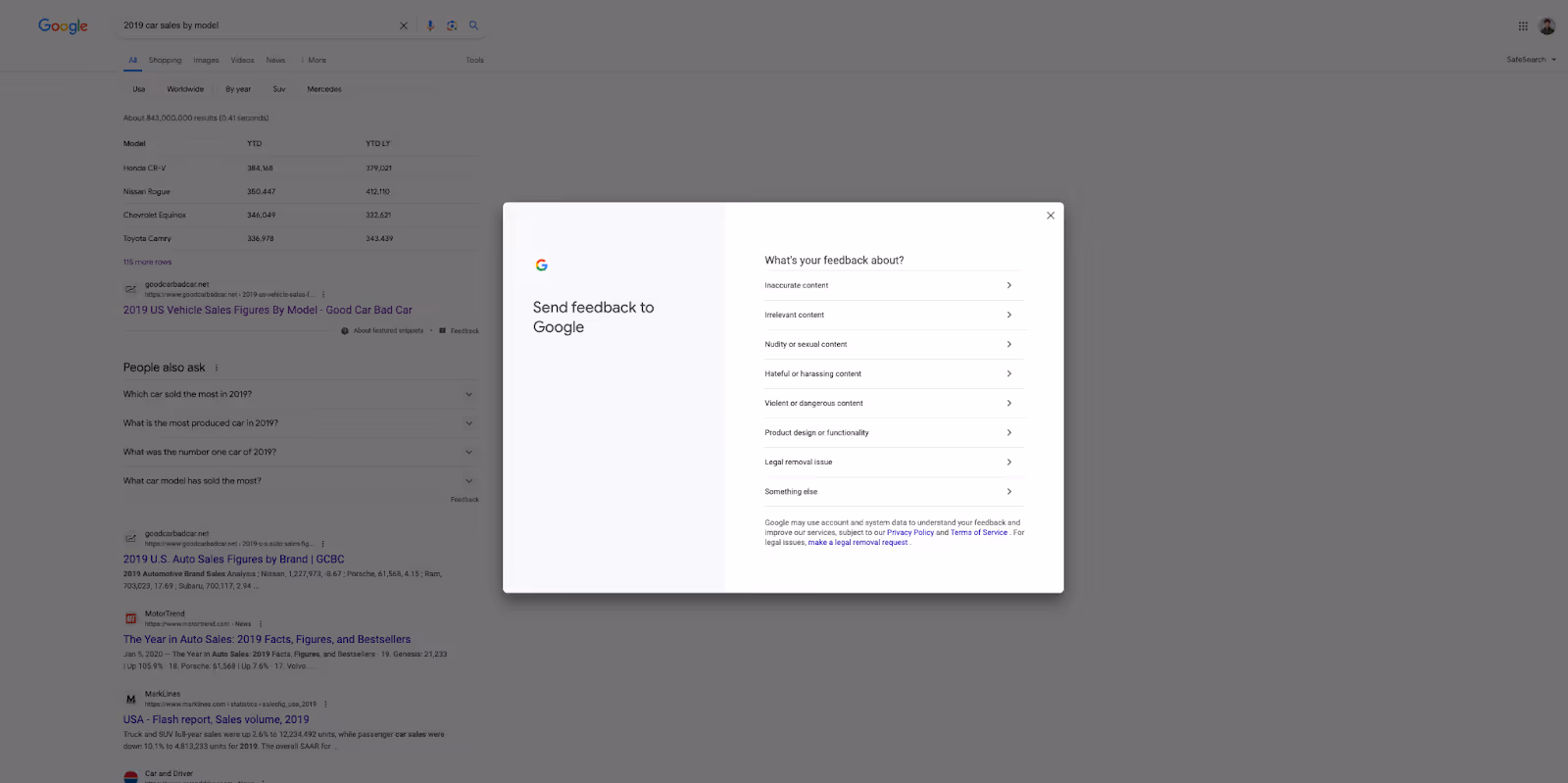Open chevron beside Legal removal issue

point(1009,462)
